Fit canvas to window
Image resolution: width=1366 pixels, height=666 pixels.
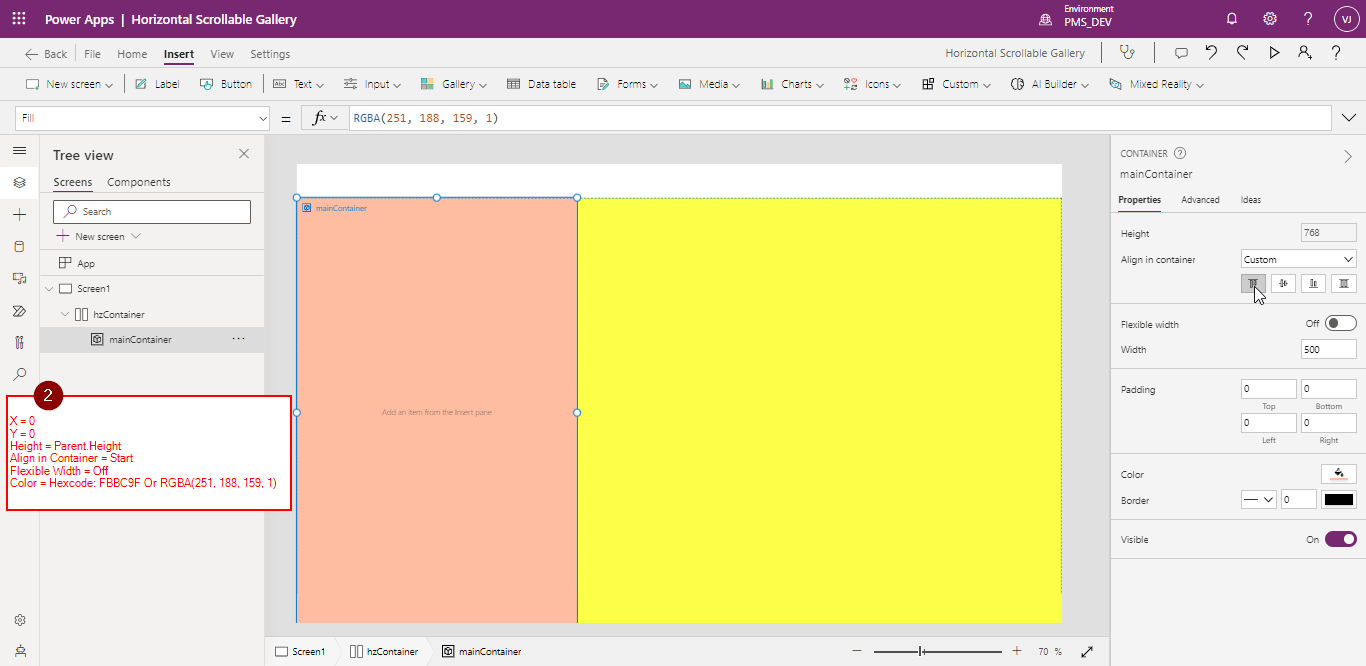click(x=1087, y=651)
